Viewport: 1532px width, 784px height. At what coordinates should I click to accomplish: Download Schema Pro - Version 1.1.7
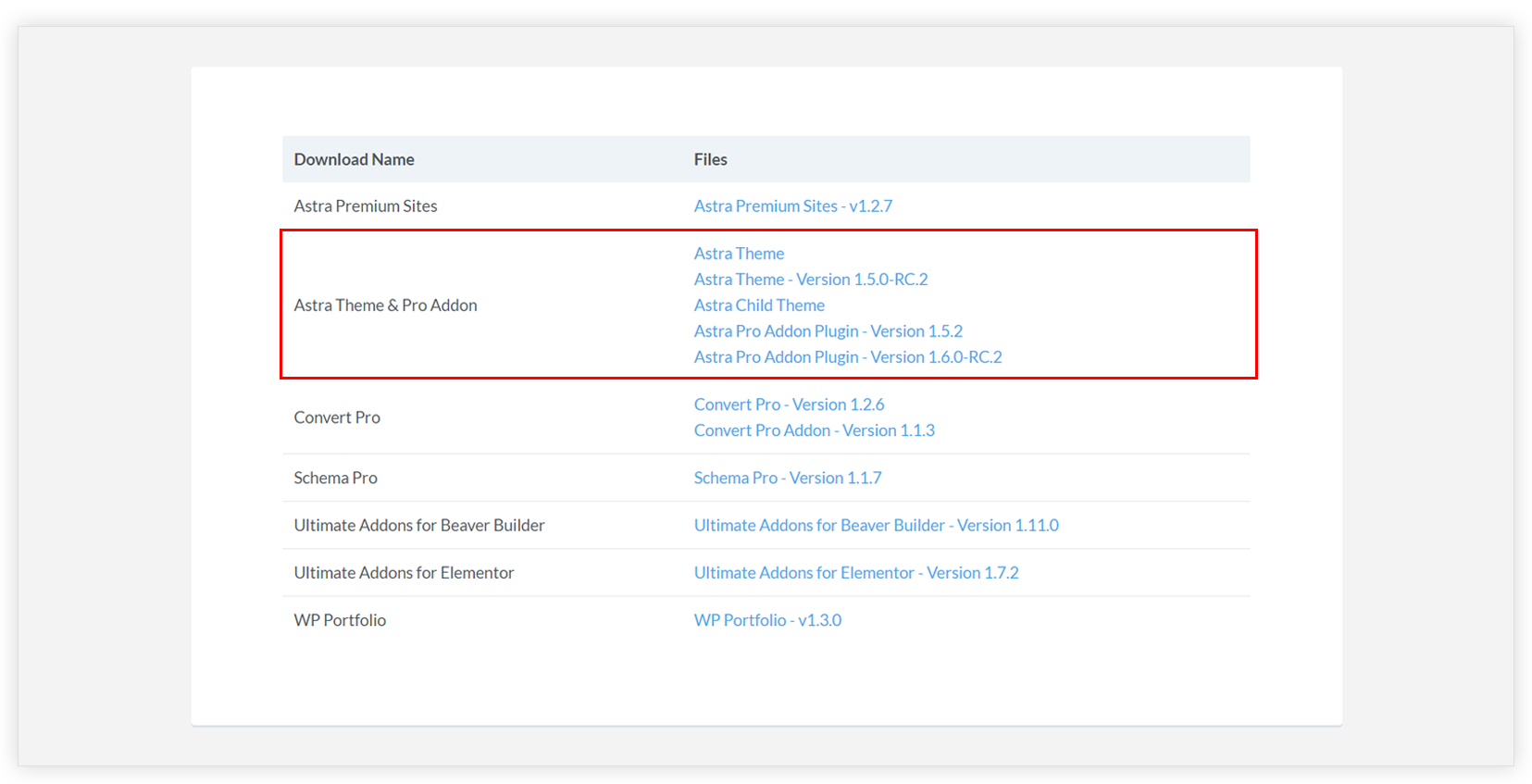click(x=788, y=478)
